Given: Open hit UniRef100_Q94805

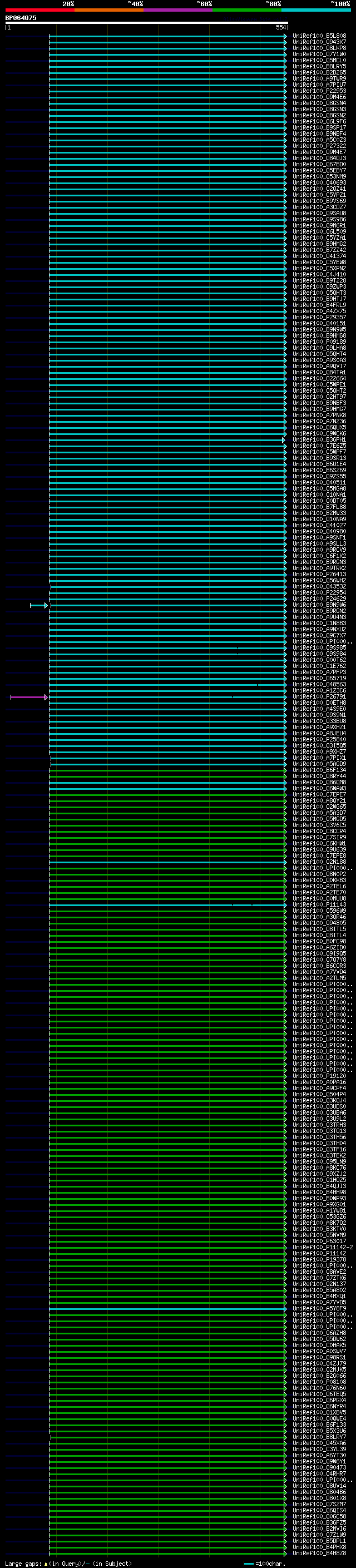Looking at the screenshot, I should 319,923.
